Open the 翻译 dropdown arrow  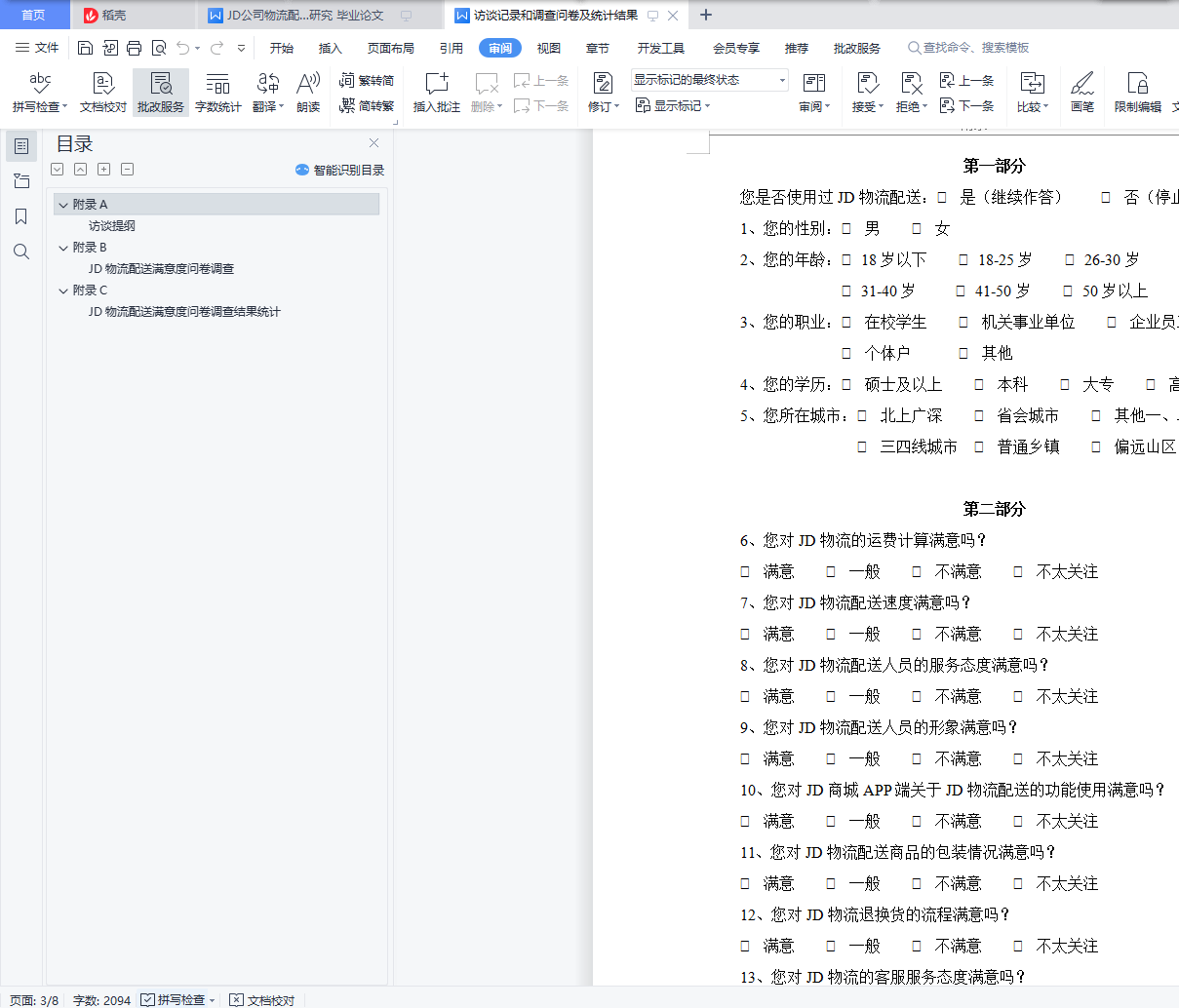[282, 107]
